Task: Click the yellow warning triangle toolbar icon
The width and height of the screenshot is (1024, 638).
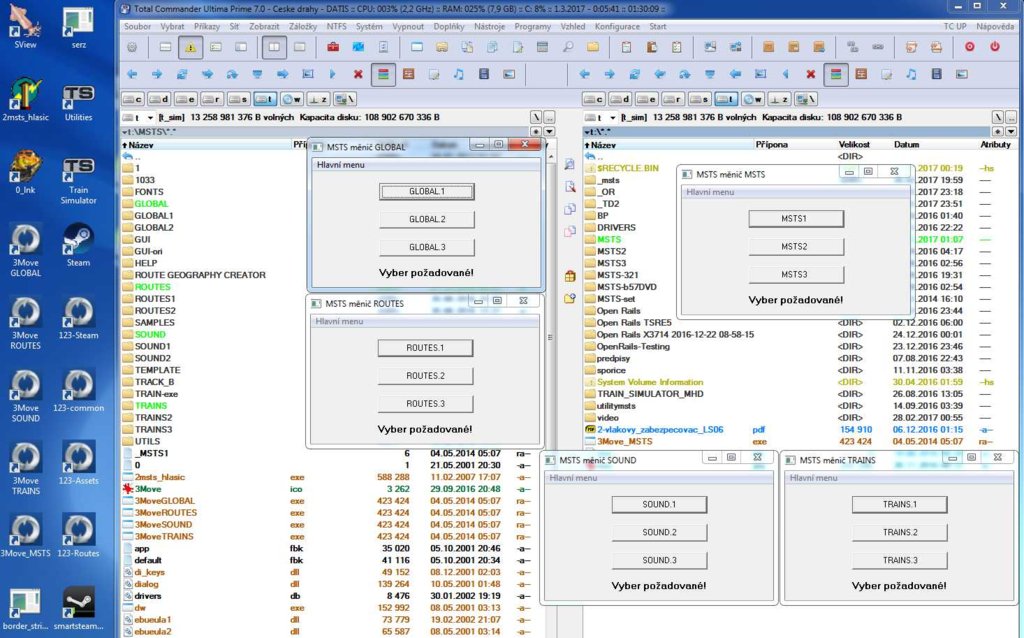Action: [190, 47]
